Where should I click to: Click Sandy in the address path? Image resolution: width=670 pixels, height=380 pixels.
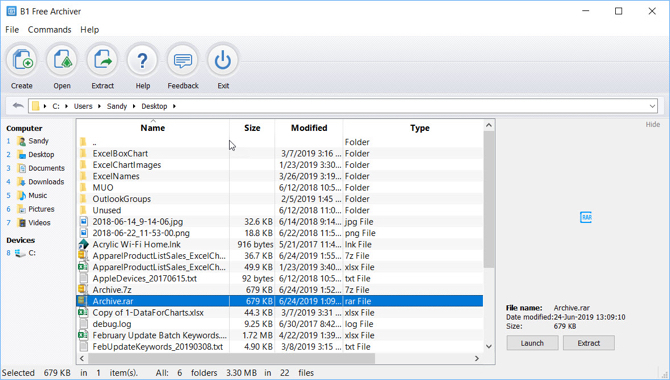click(x=117, y=106)
